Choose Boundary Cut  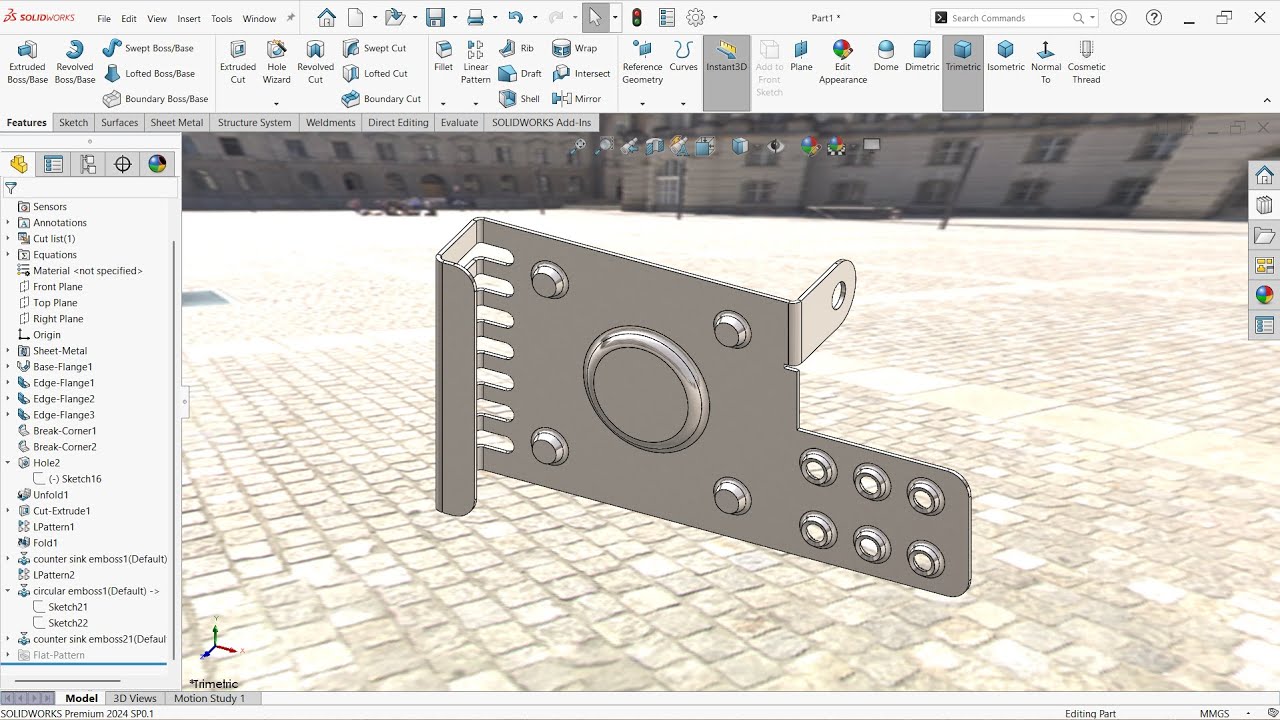tap(381, 99)
